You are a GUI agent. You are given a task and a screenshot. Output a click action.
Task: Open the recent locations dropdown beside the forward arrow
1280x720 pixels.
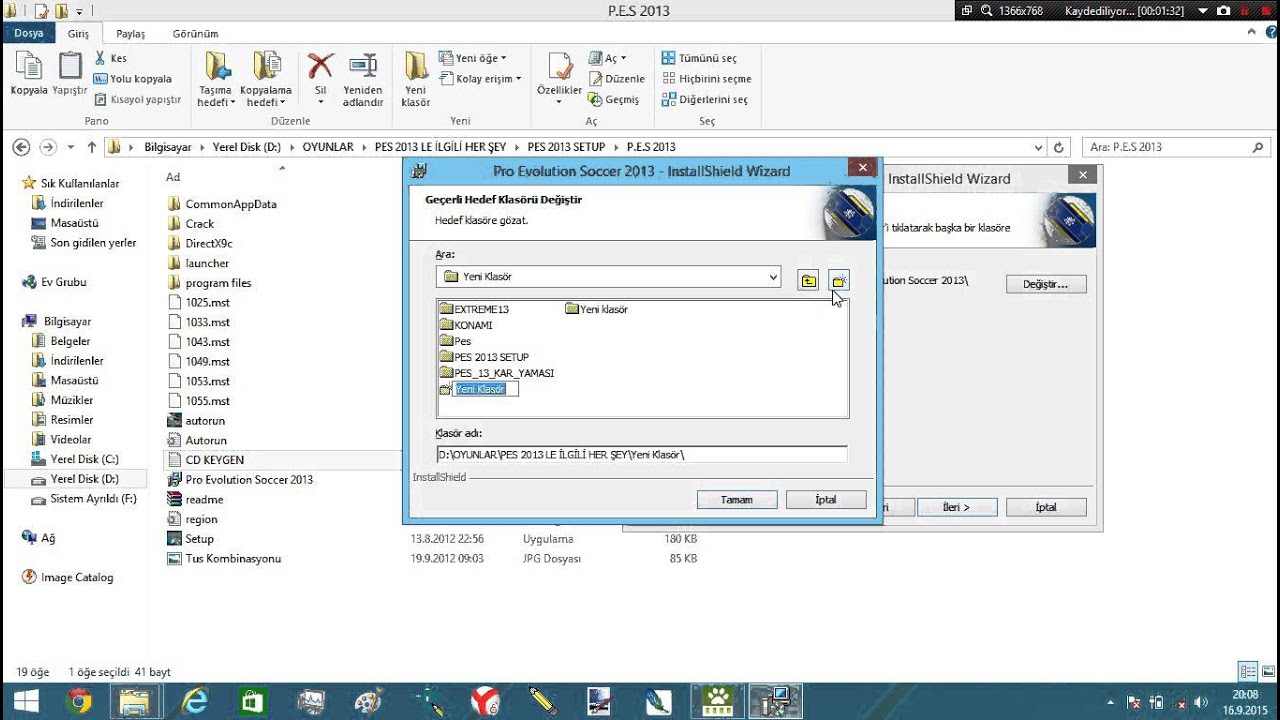coord(71,147)
